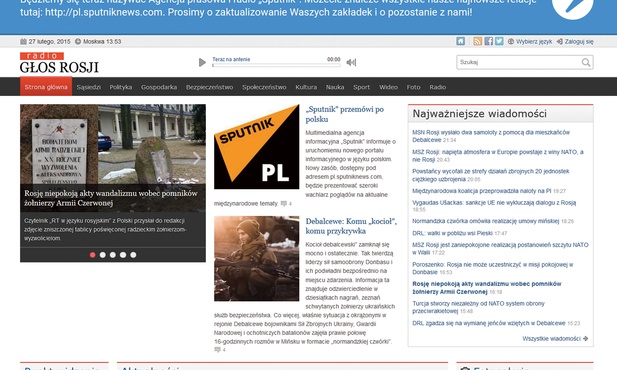Viewport: 617px width, 370px height.
Task: Open the Gospodarka menu item
Action: tap(159, 87)
